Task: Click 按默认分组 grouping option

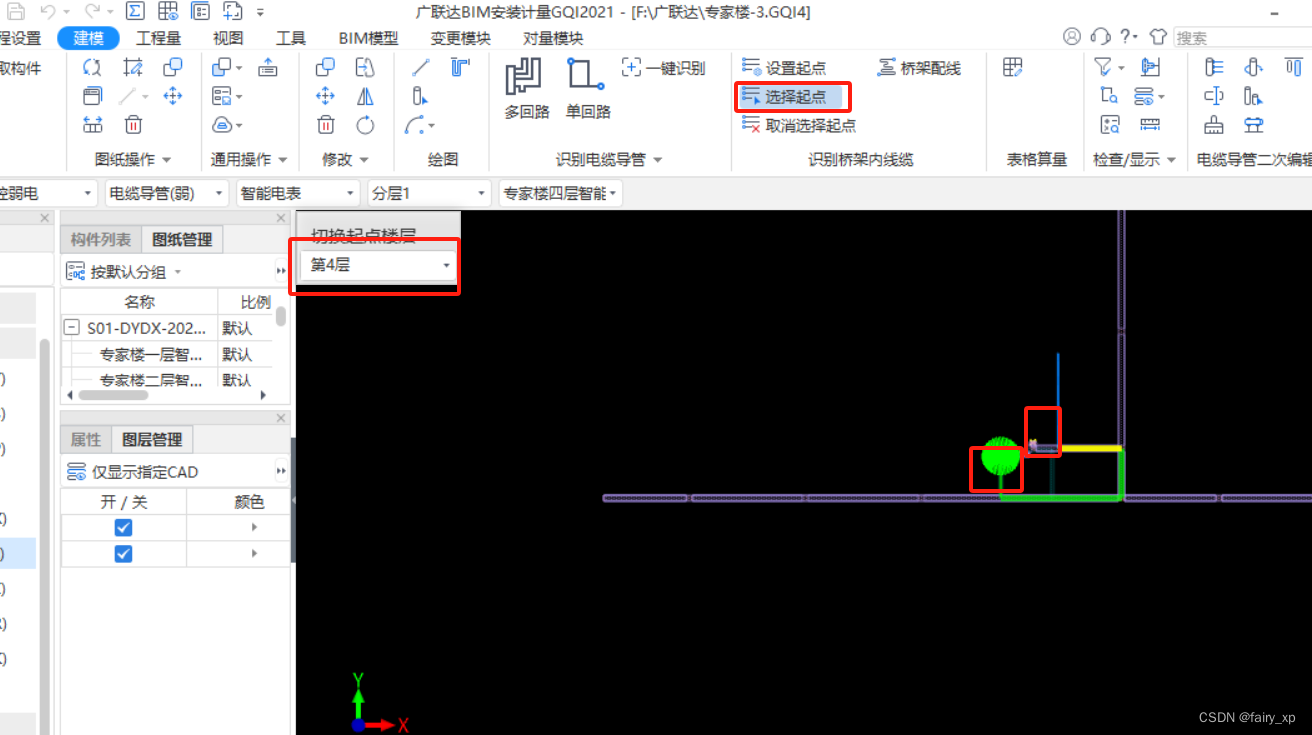Action: [x=123, y=271]
